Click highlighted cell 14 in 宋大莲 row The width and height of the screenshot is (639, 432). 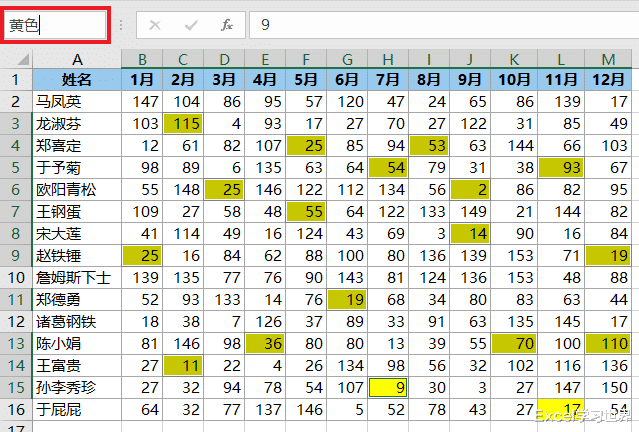pos(470,234)
